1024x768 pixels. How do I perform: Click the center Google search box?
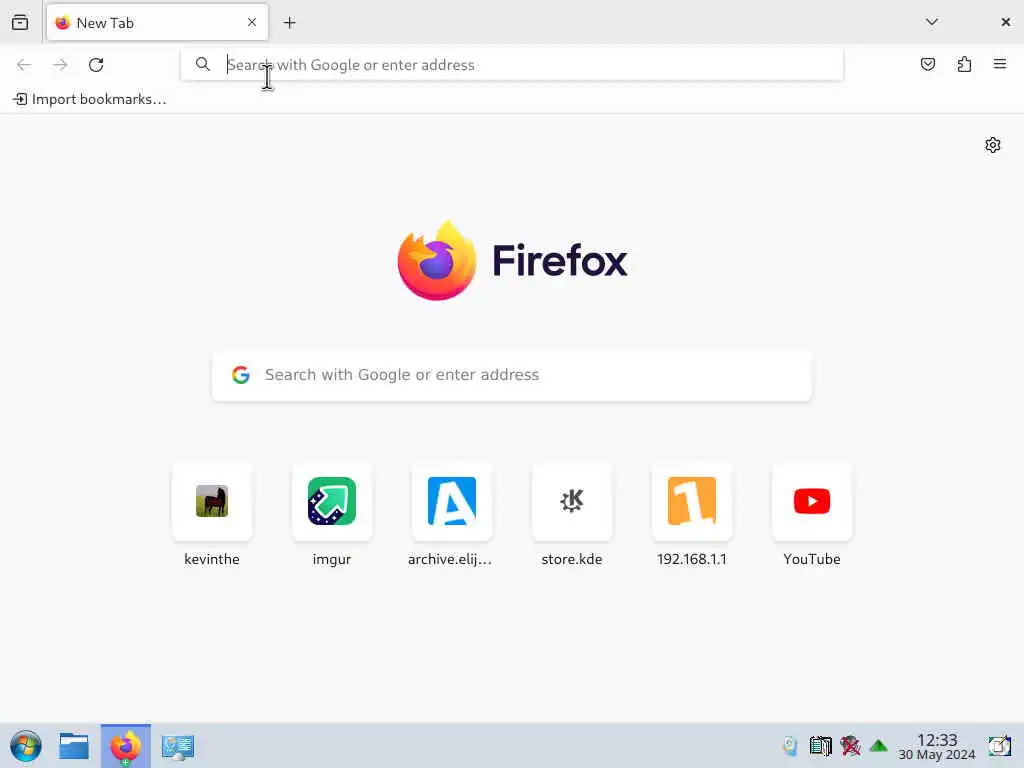click(x=512, y=376)
